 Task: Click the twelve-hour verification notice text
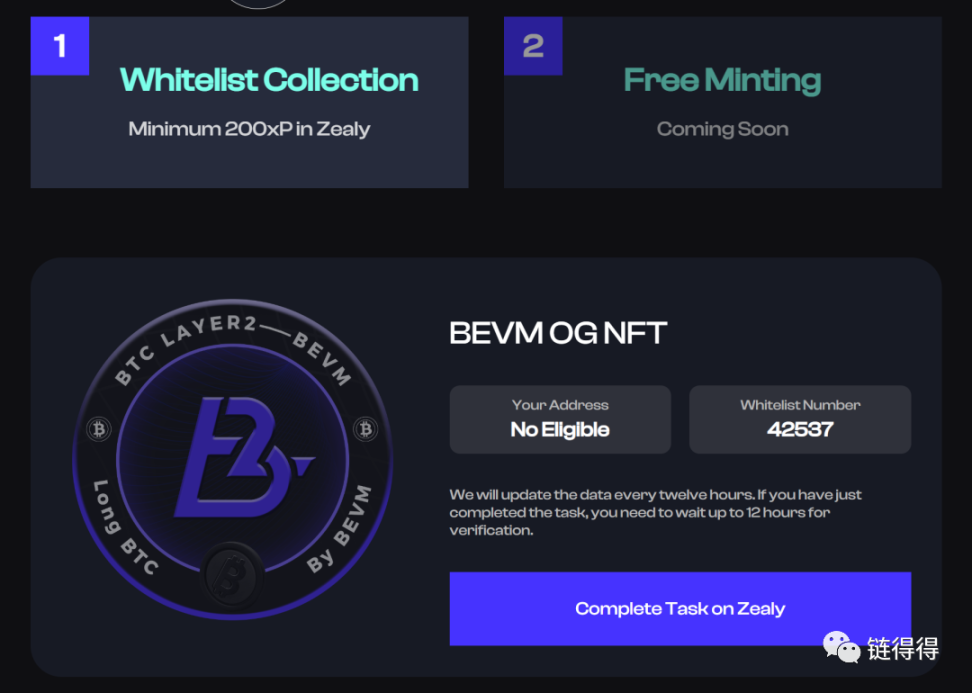[x=655, y=512]
